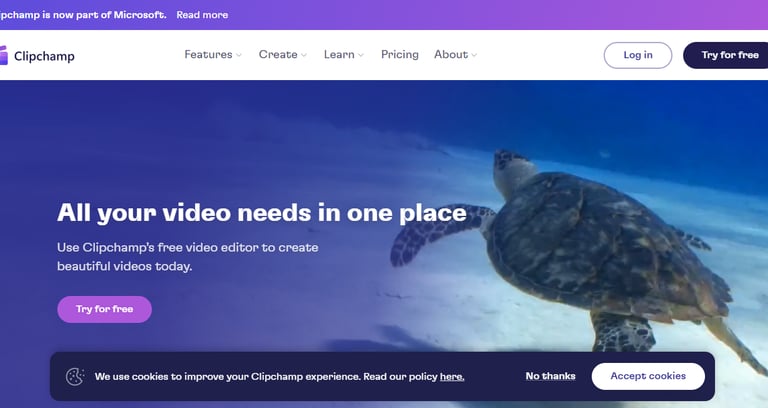Click Read more in the Microsoft announcement
The image size is (768, 408).
[x=202, y=15]
